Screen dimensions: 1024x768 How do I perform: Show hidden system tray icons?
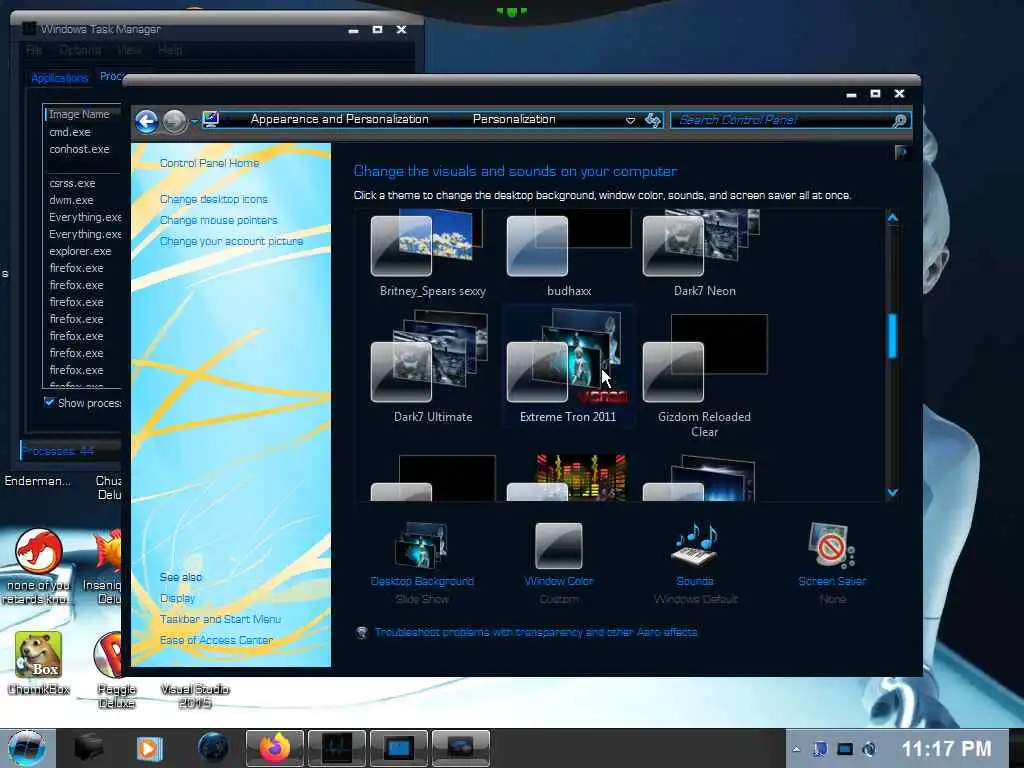click(x=796, y=749)
